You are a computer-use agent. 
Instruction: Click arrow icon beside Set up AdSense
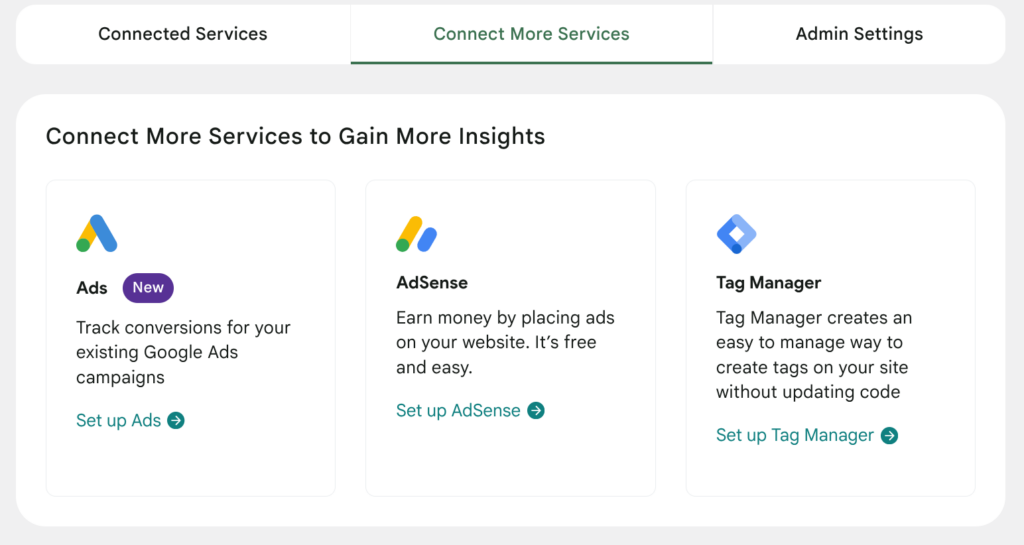point(536,411)
